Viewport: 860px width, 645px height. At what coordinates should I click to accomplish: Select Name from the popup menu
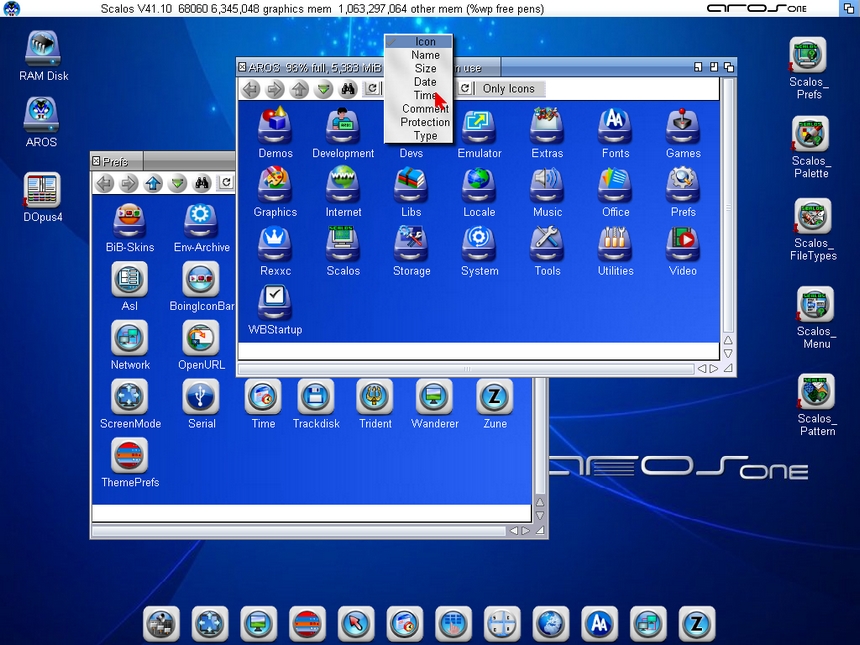[425, 55]
